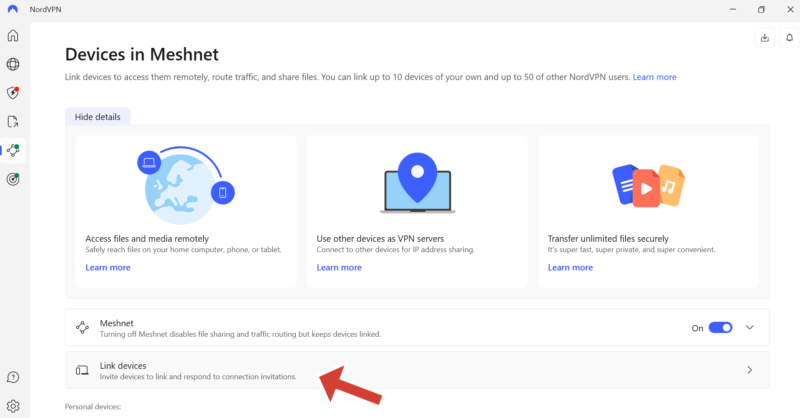Open the globe VPN servers icon
This screenshot has height=418, width=800.
pyautogui.click(x=13, y=65)
